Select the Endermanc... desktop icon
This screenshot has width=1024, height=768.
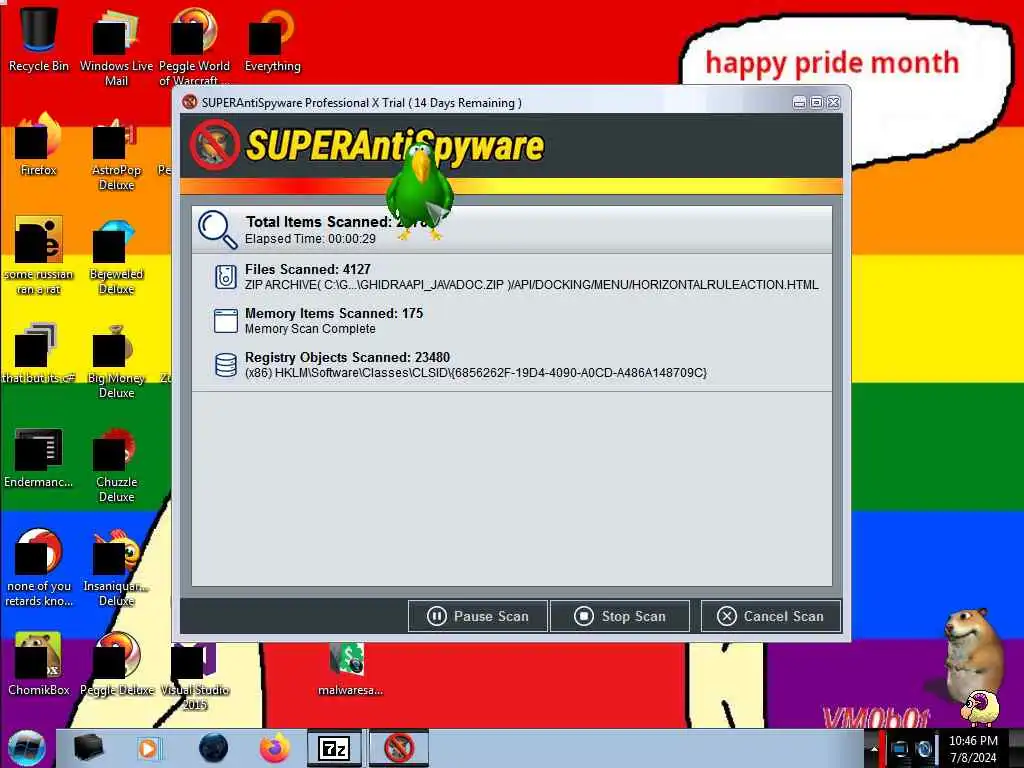coord(39,457)
